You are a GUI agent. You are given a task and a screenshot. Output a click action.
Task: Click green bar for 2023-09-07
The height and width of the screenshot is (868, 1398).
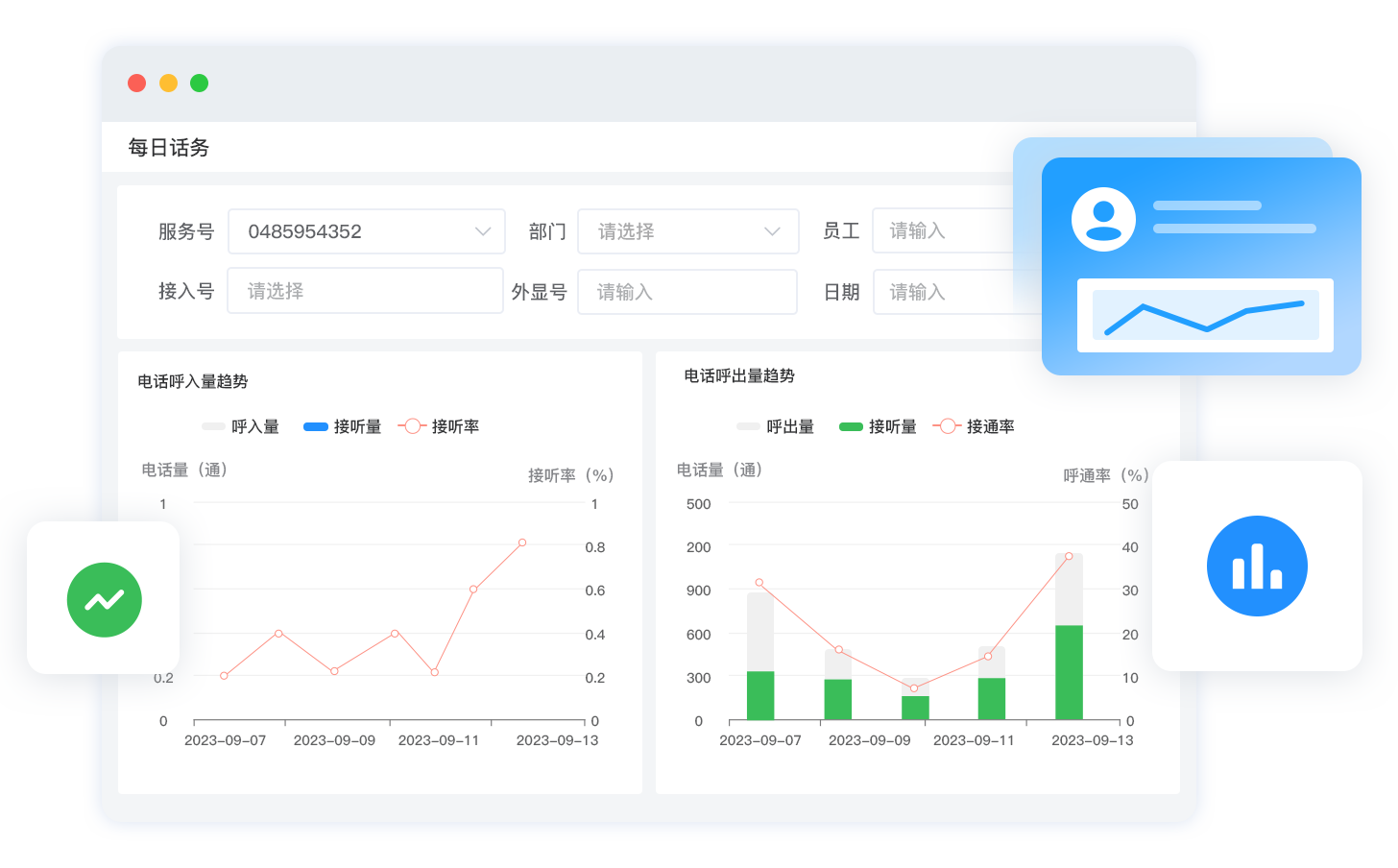[760, 695]
